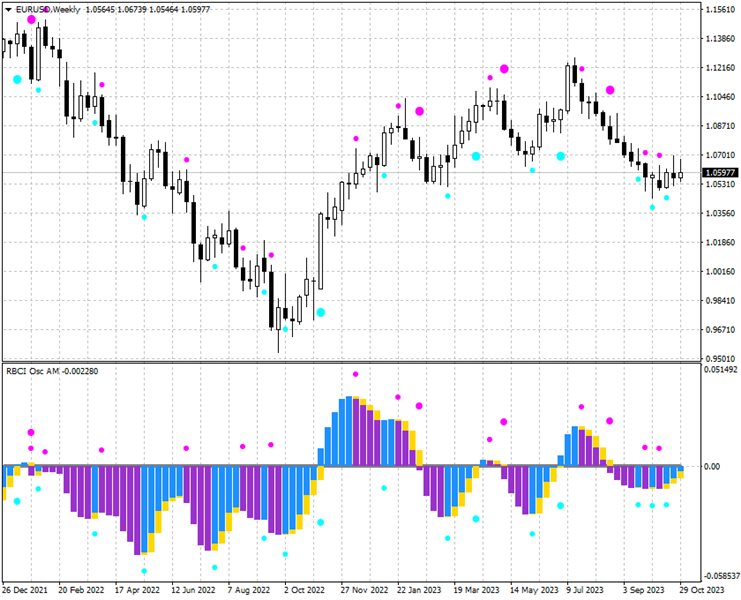Viewport: 741px width, 600px height.
Task: Click the 1.10460 price scale label
Action: pyautogui.click(x=720, y=97)
